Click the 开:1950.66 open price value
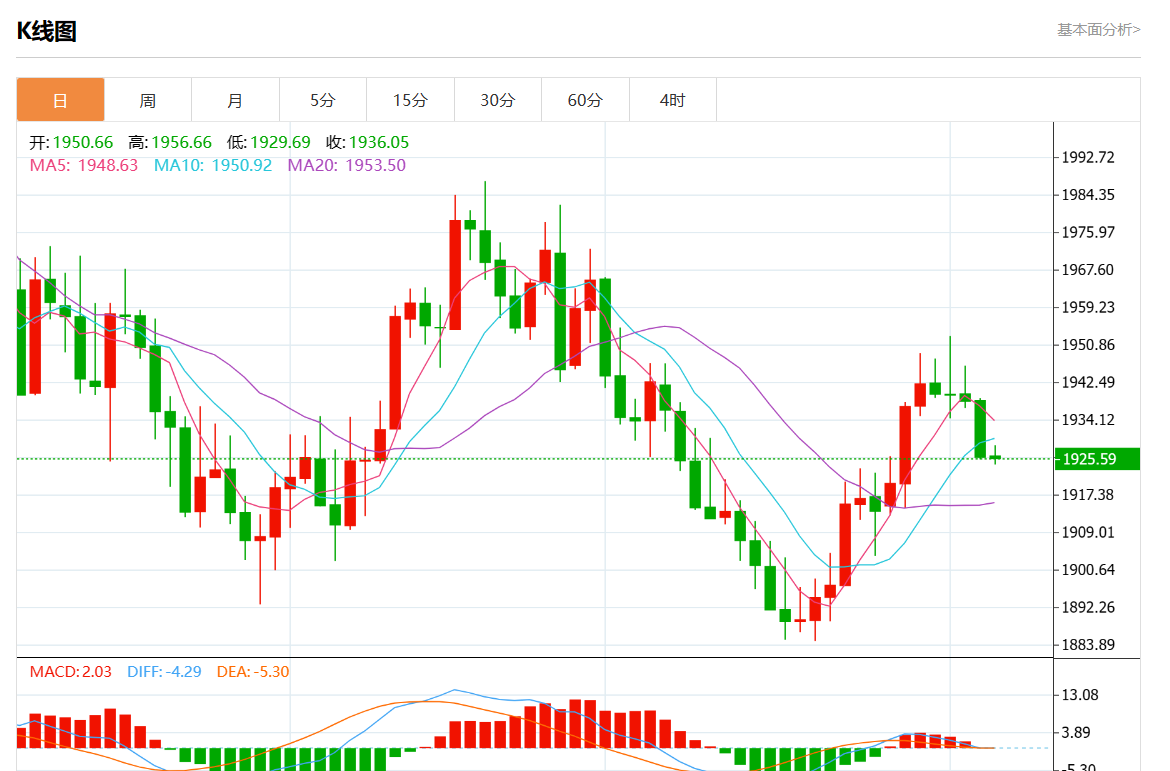Viewport: 1170px width, 771px height. (x=71, y=142)
